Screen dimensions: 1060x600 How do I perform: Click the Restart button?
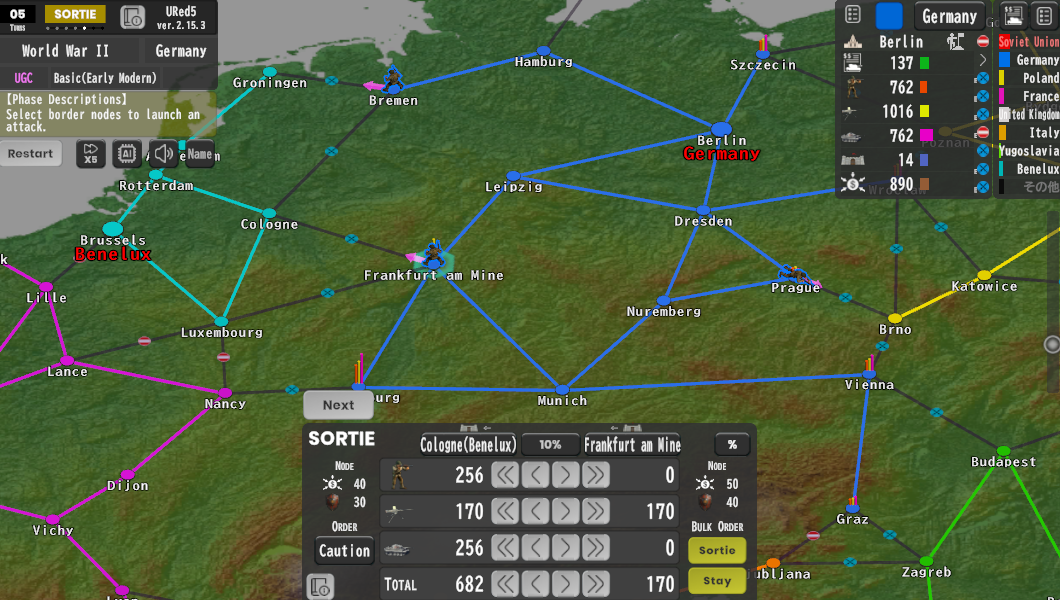point(30,153)
